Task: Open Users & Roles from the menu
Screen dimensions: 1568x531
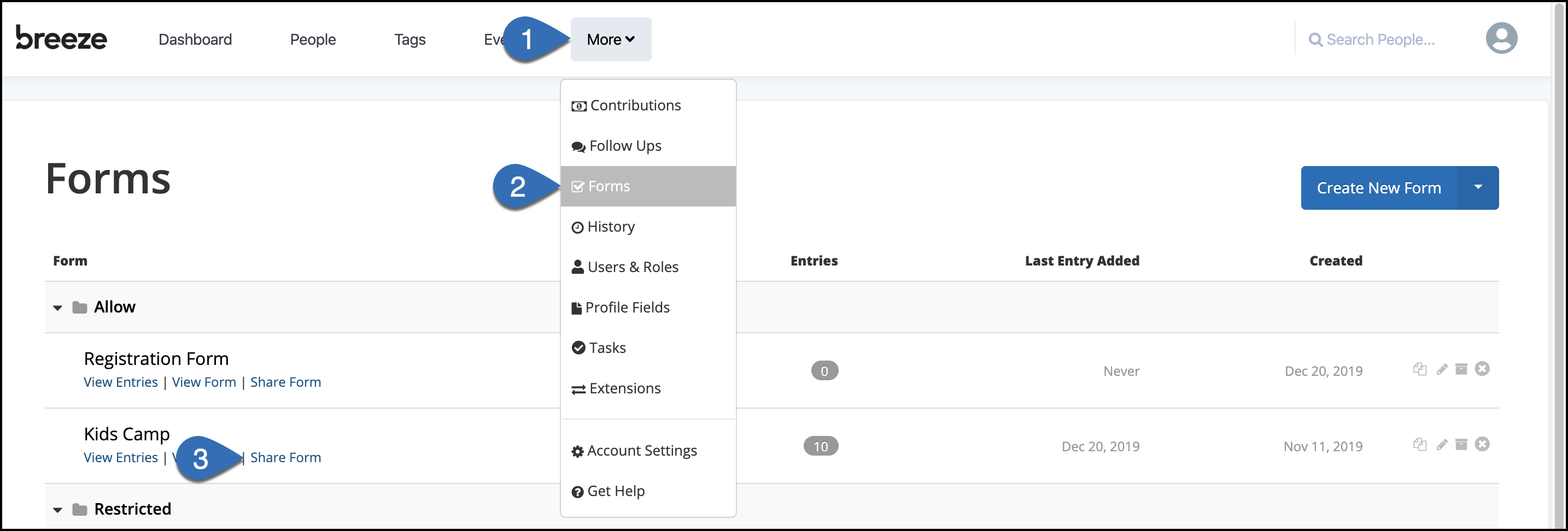Action: pyautogui.click(x=633, y=267)
